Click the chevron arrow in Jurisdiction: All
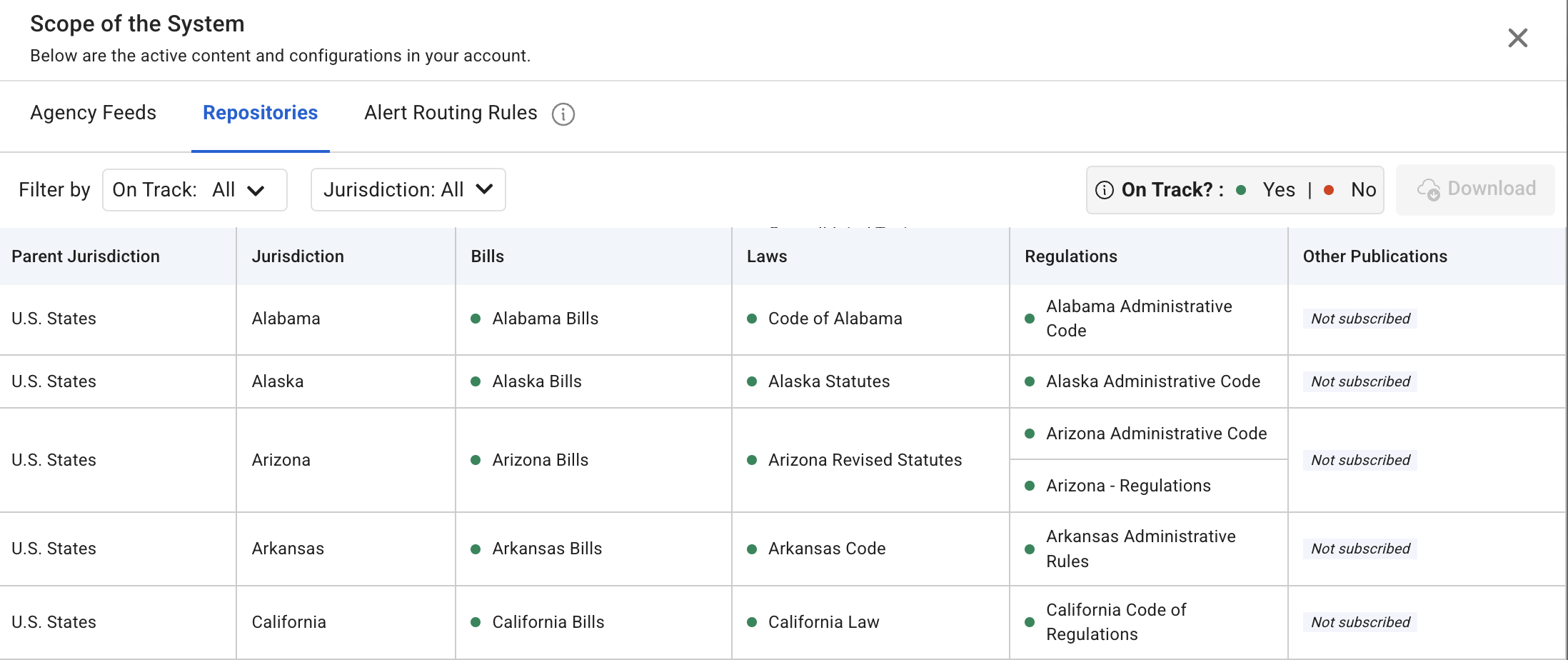Image resolution: width=1568 pixels, height=660 pixels. point(485,189)
